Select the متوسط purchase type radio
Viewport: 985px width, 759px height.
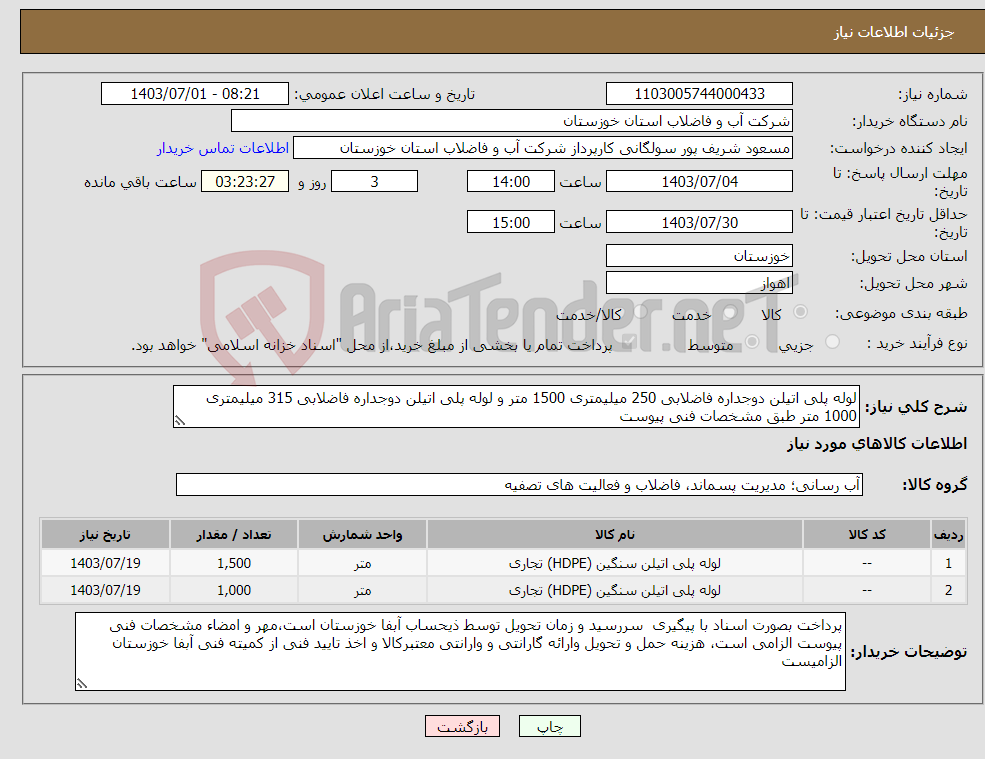[x=752, y=342]
